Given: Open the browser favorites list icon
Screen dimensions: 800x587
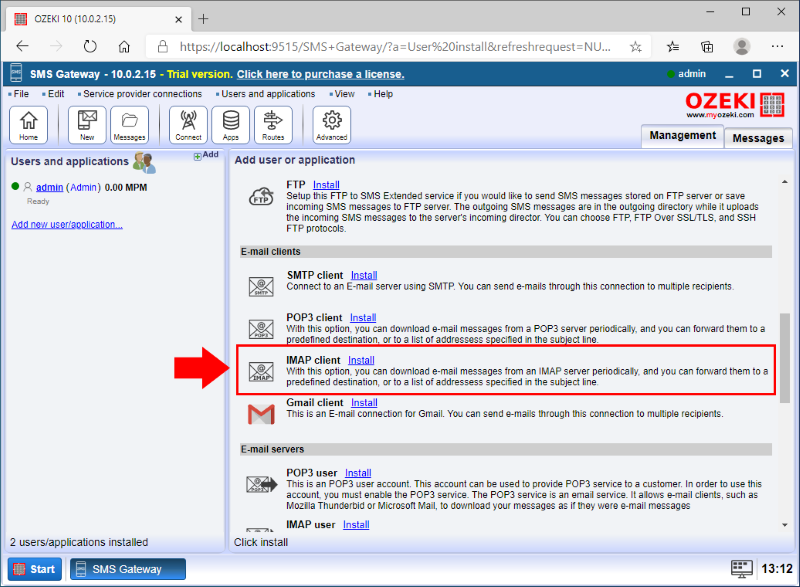Looking at the screenshot, I should pyautogui.click(x=673, y=47).
